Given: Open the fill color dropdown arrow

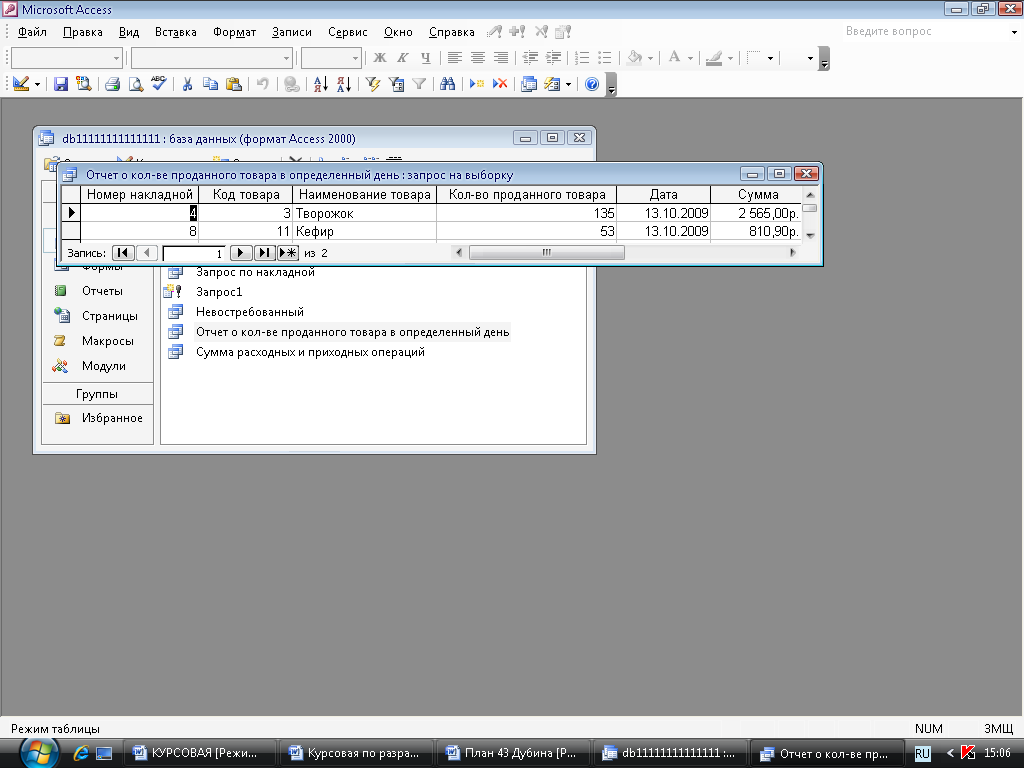Looking at the screenshot, I should [650, 58].
